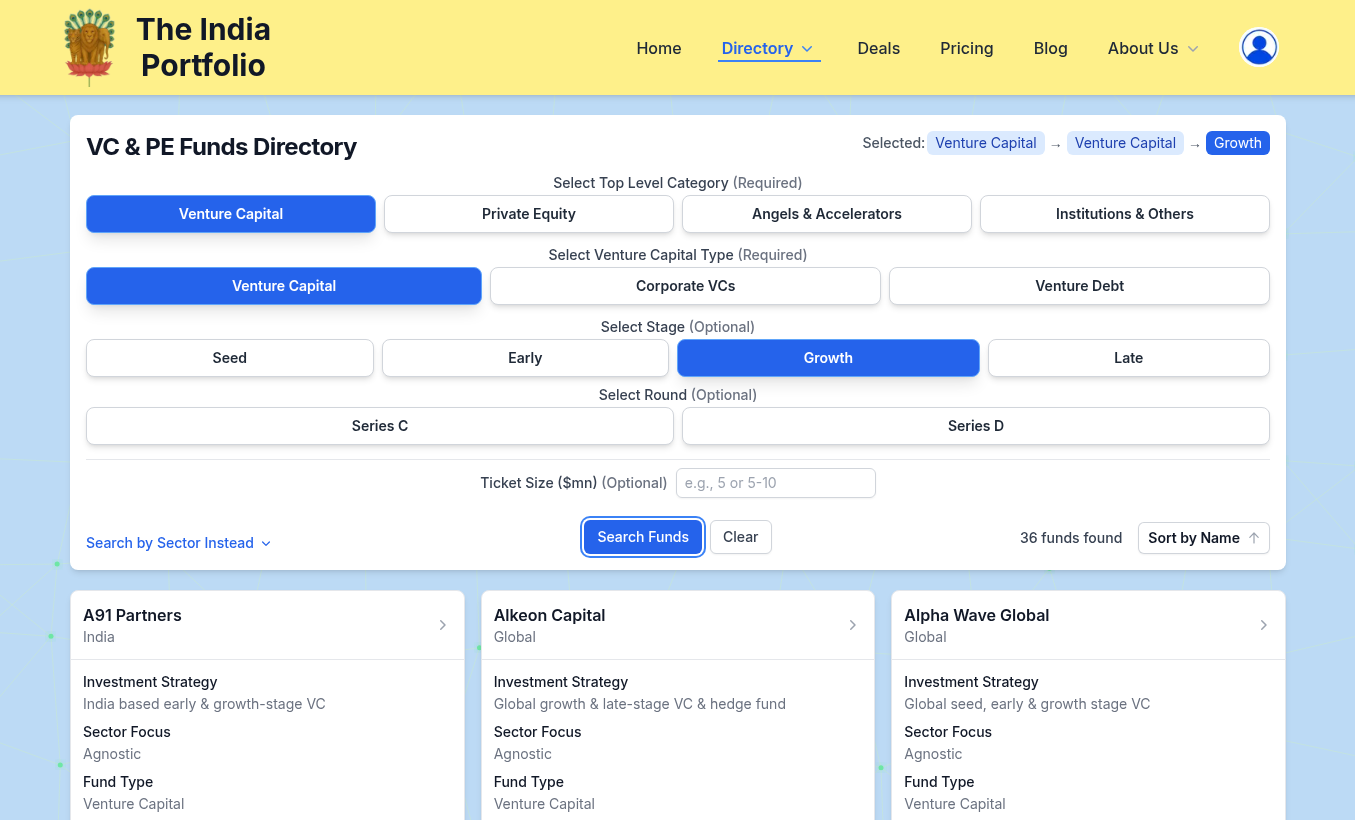Choose Corporate VCs type option
1355x820 pixels.
coord(685,286)
